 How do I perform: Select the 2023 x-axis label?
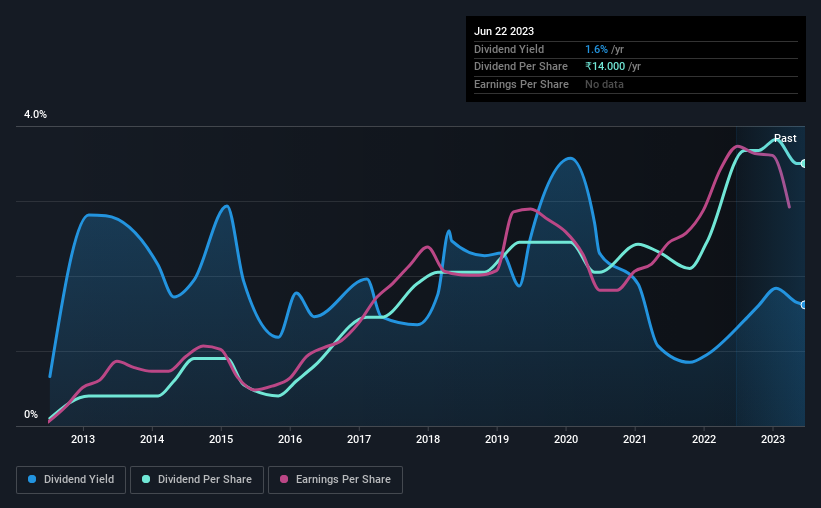click(773, 439)
